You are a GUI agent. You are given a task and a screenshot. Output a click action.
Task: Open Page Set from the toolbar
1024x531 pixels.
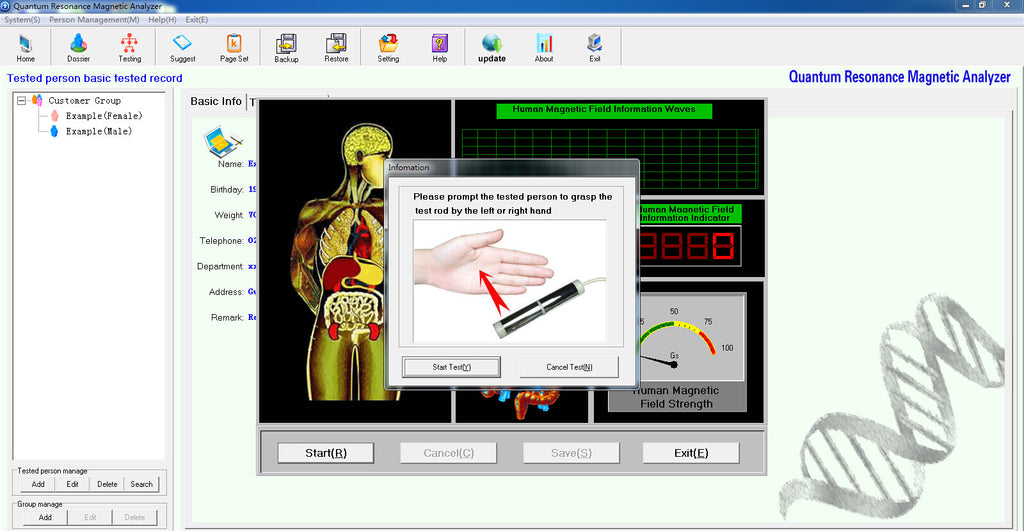(234, 43)
